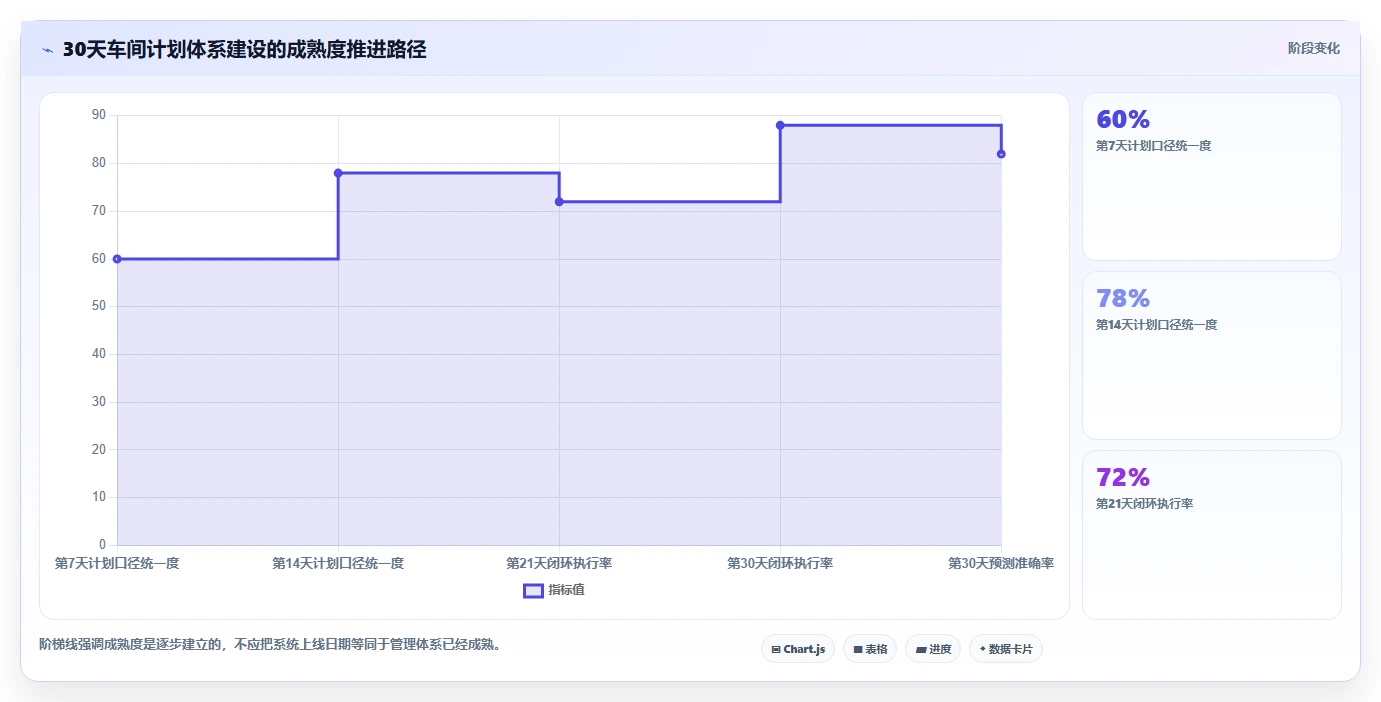Screen dimensions: 1381x702
Task: Click the x-axis label 第30天预测准确率
Action: pos(1001,564)
